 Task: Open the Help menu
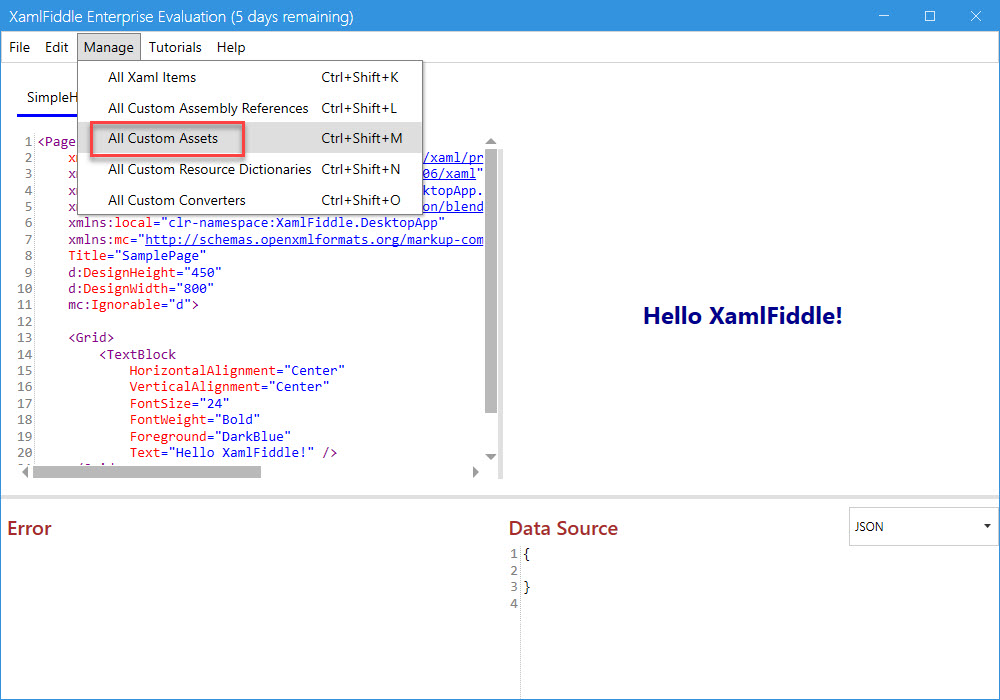click(231, 47)
